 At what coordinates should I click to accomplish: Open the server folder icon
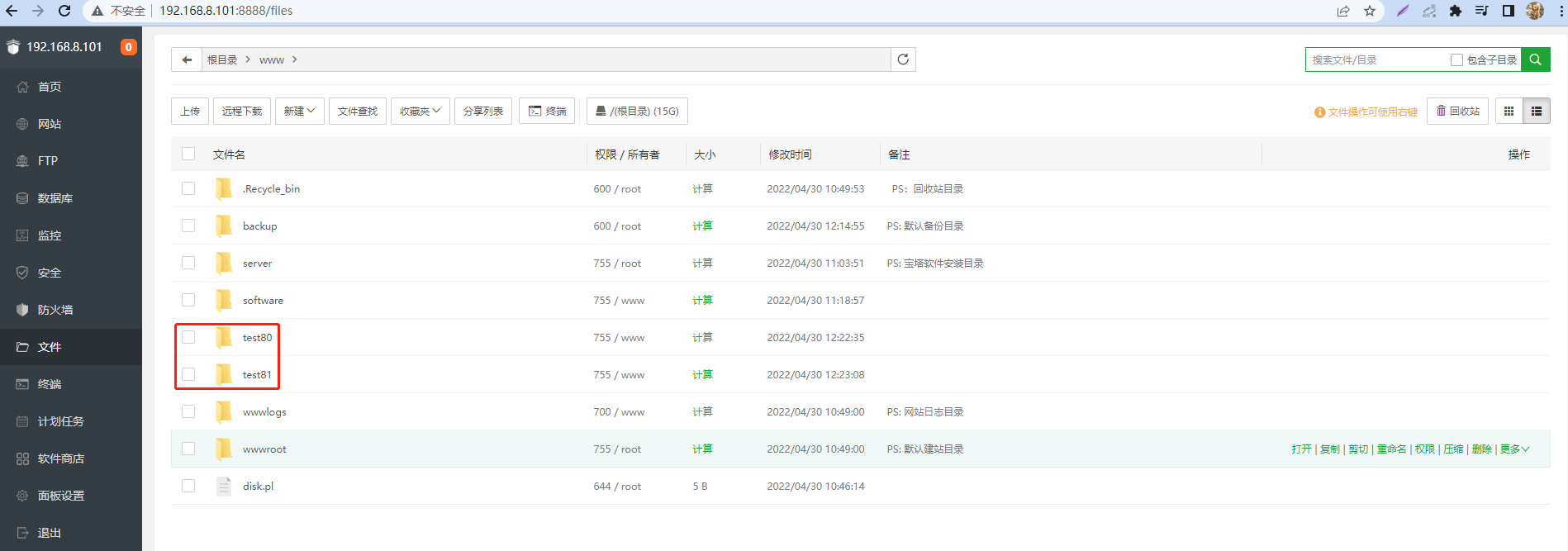click(x=224, y=263)
